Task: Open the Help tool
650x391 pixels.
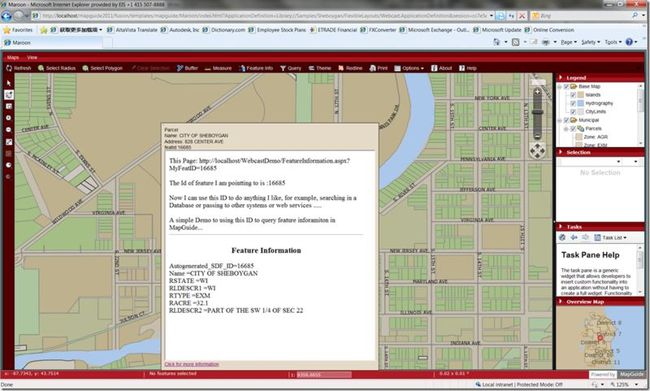Action: point(468,68)
